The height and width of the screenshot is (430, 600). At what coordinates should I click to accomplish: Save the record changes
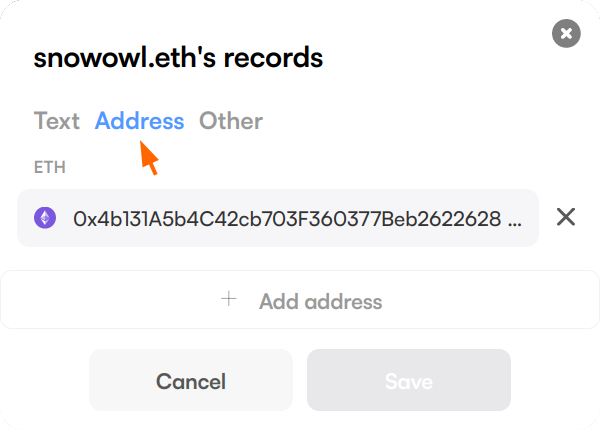408,380
